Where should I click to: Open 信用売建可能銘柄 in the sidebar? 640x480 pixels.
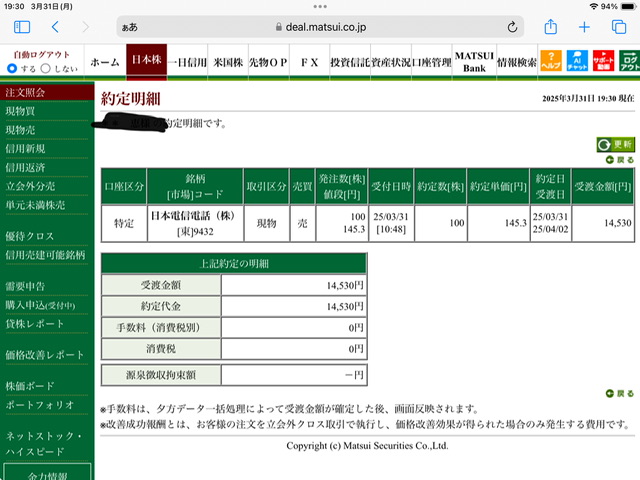45,255
